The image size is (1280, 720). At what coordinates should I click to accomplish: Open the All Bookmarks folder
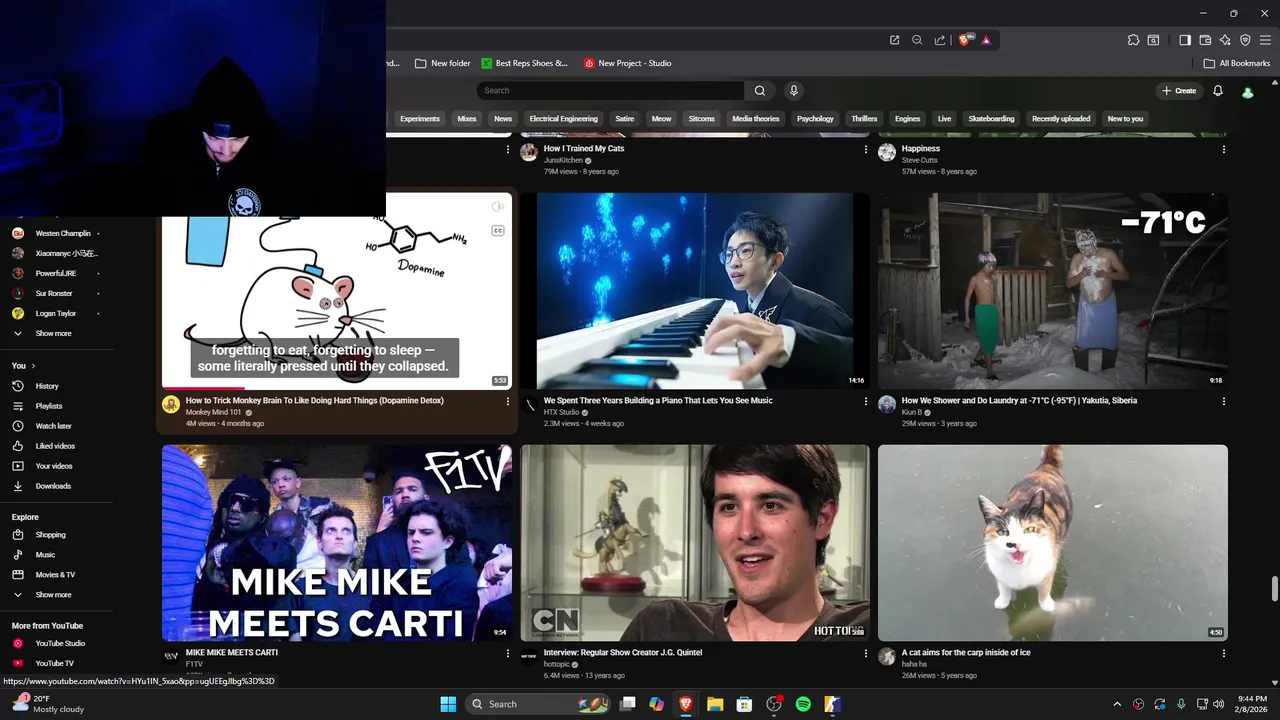1237,63
